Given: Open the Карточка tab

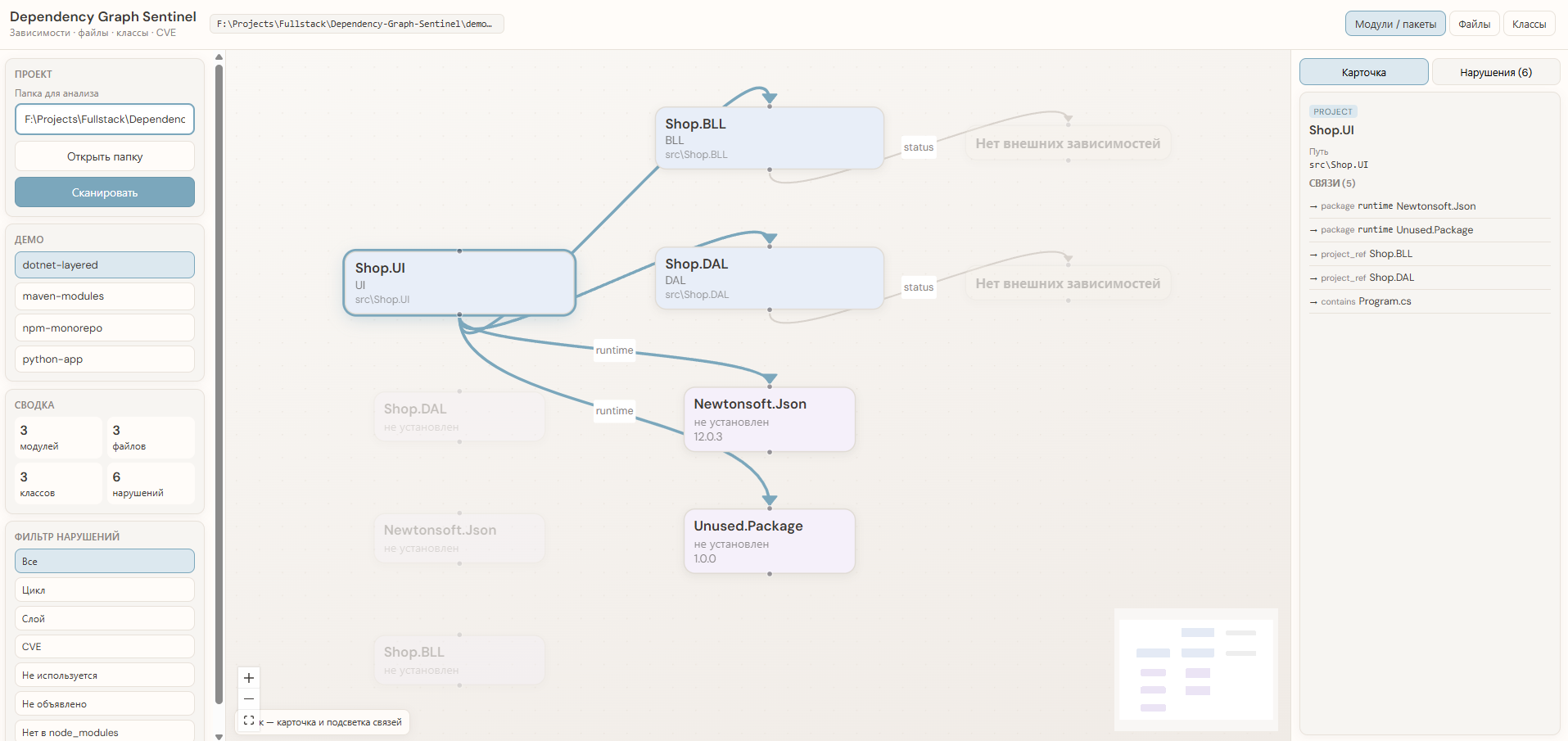Looking at the screenshot, I should point(1364,72).
